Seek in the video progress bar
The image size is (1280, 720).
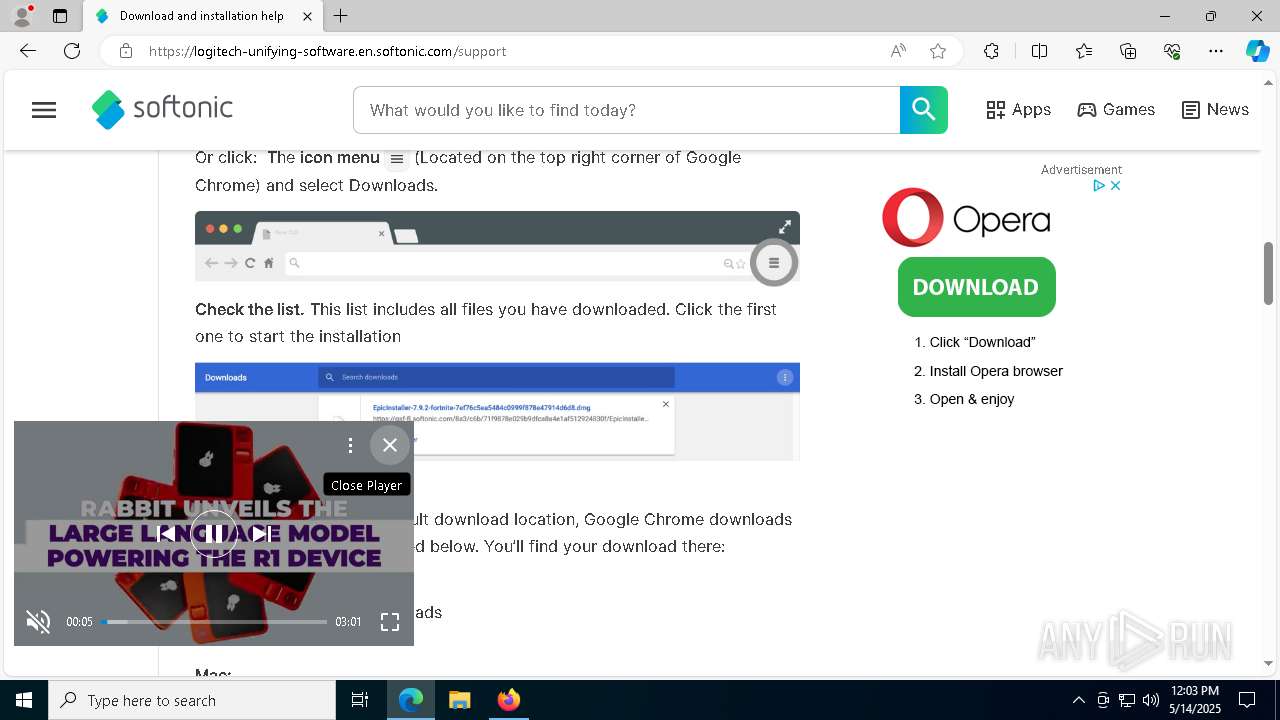click(214, 622)
